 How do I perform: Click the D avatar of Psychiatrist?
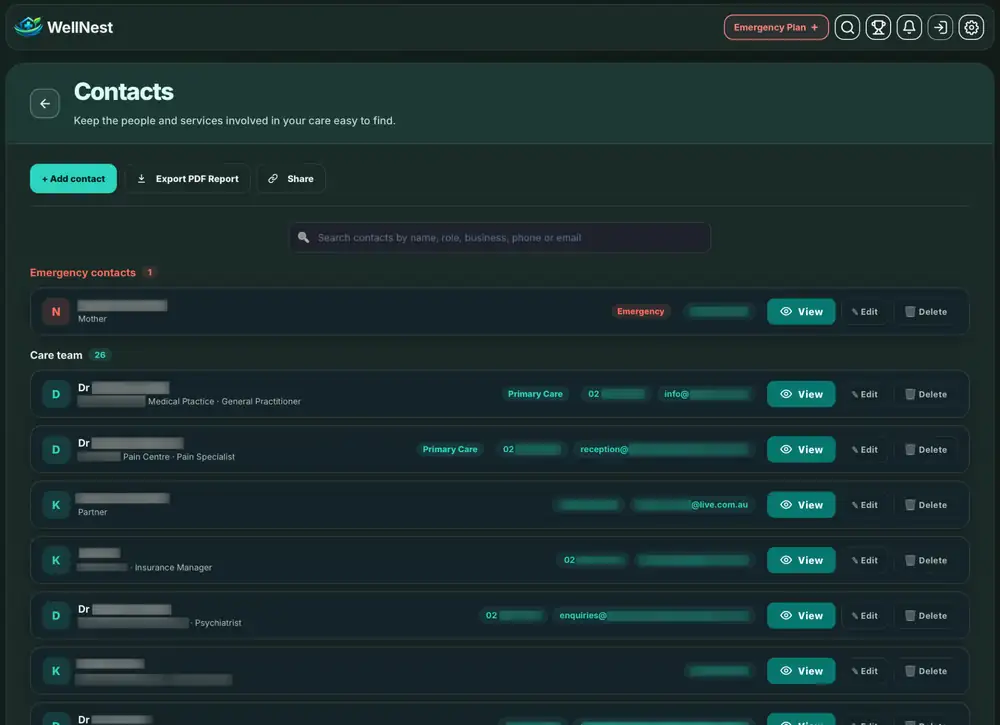56,615
